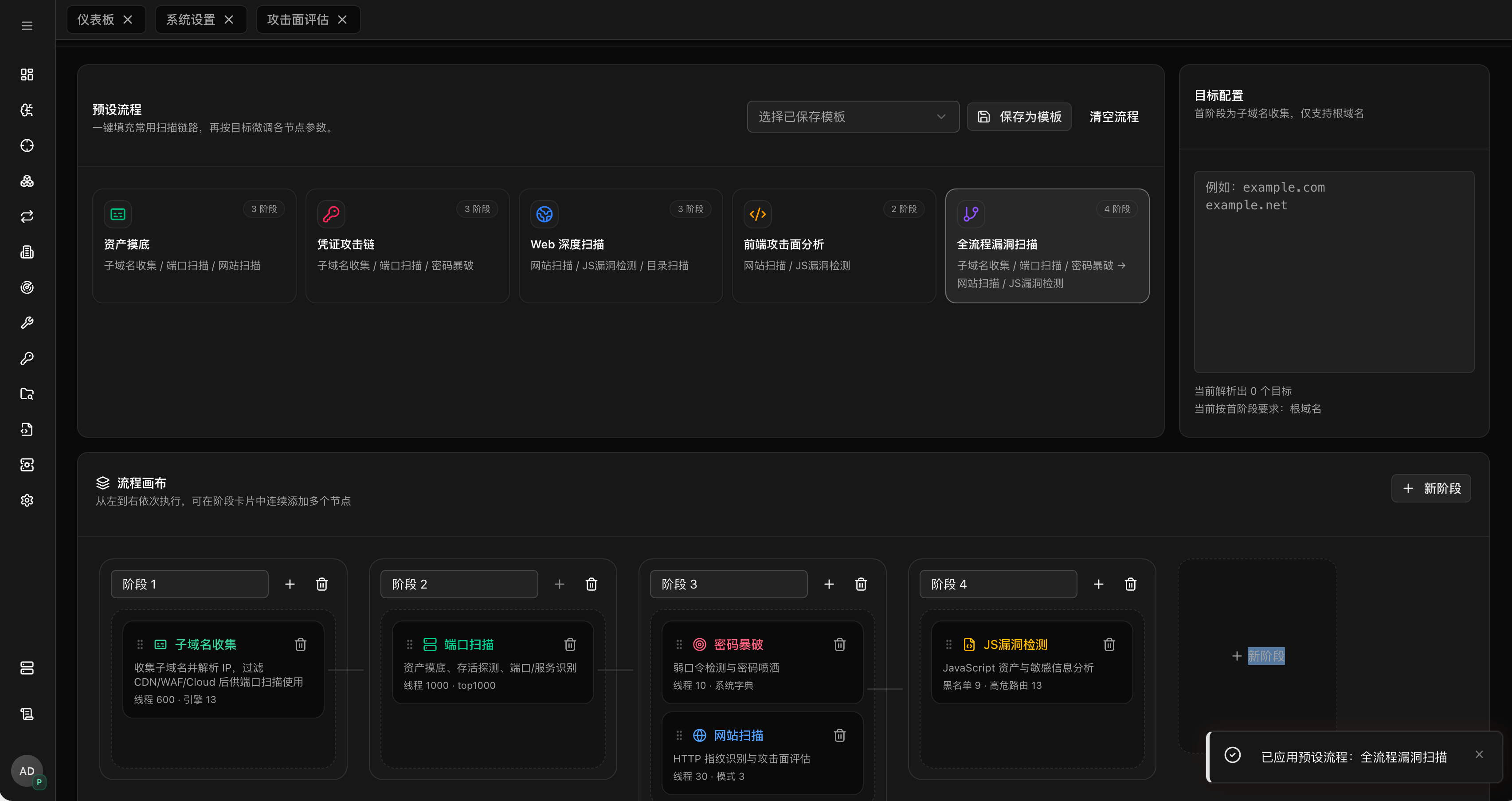
Task: Click 新阶段 button in canvas header
Action: 1430,489
